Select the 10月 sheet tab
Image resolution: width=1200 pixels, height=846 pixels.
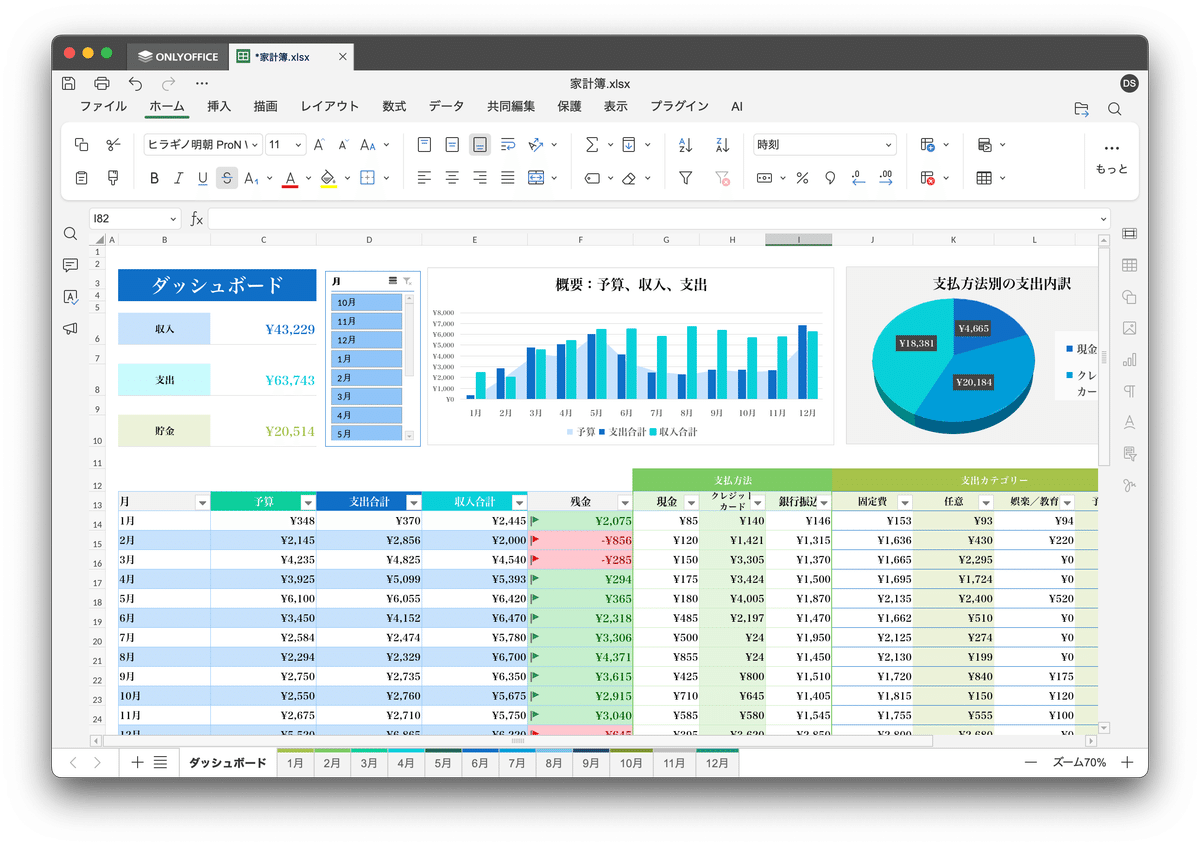click(x=631, y=762)
